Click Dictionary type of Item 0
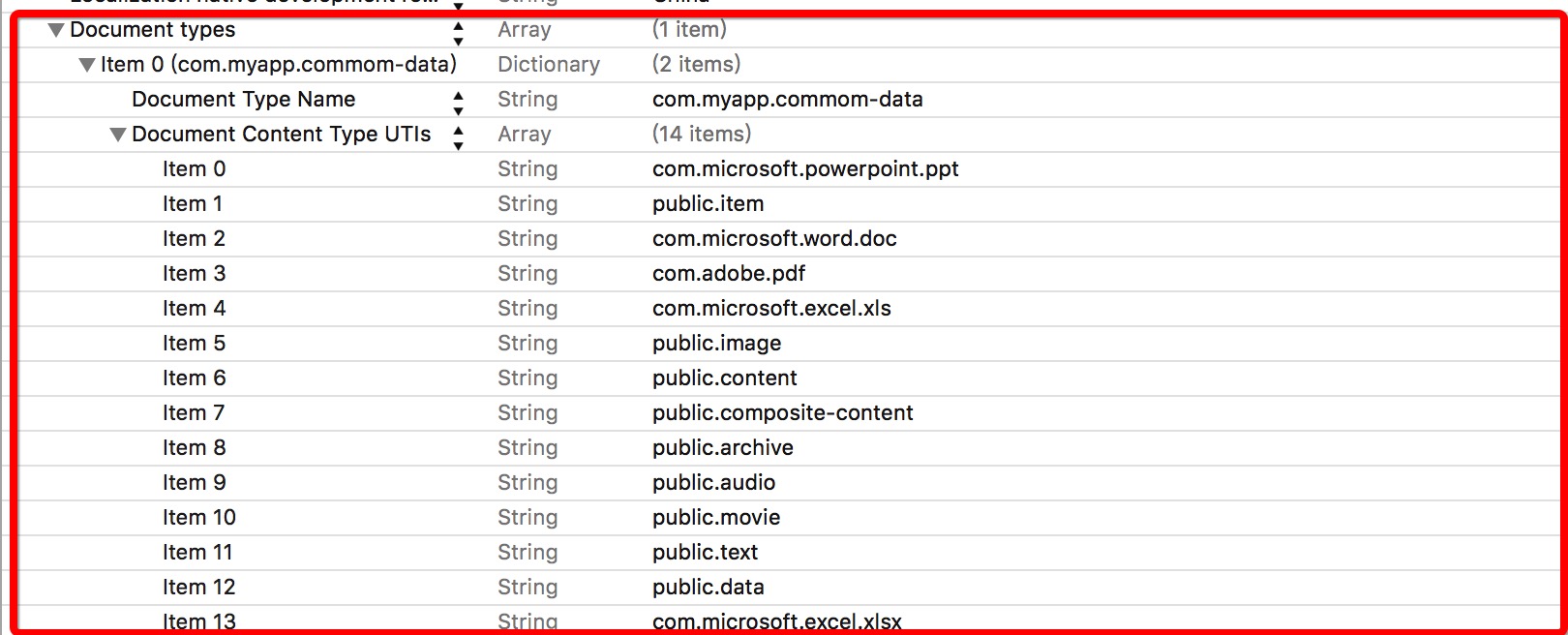The image size is (1568, 635). pyautogui.click(x=548, y=65)
